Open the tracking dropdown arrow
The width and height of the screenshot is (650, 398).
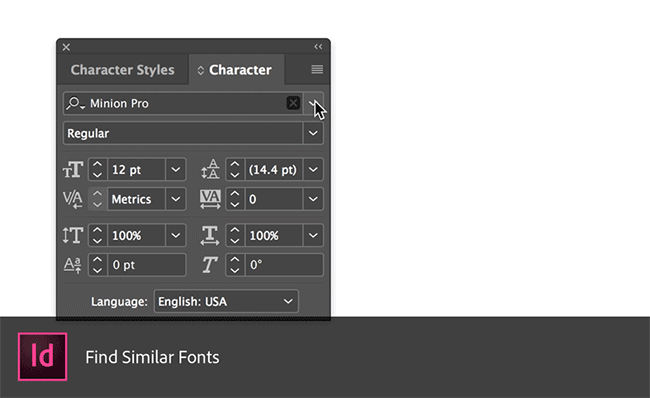tap(313, 199)
